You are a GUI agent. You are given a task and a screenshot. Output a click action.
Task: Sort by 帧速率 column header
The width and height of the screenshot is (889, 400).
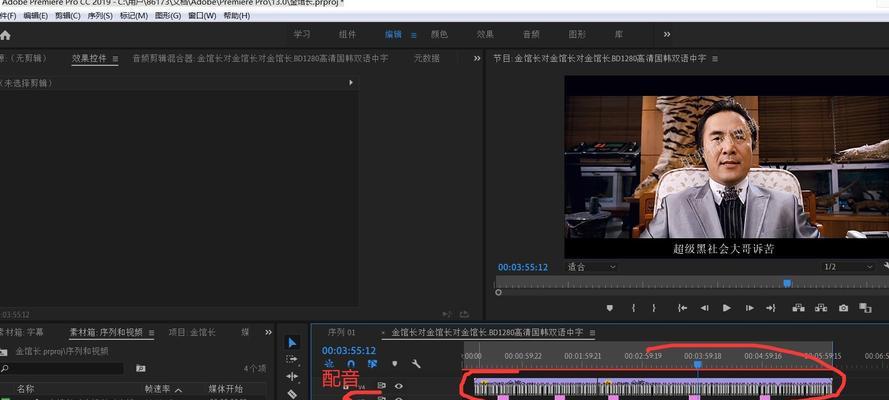click(159, 389)
